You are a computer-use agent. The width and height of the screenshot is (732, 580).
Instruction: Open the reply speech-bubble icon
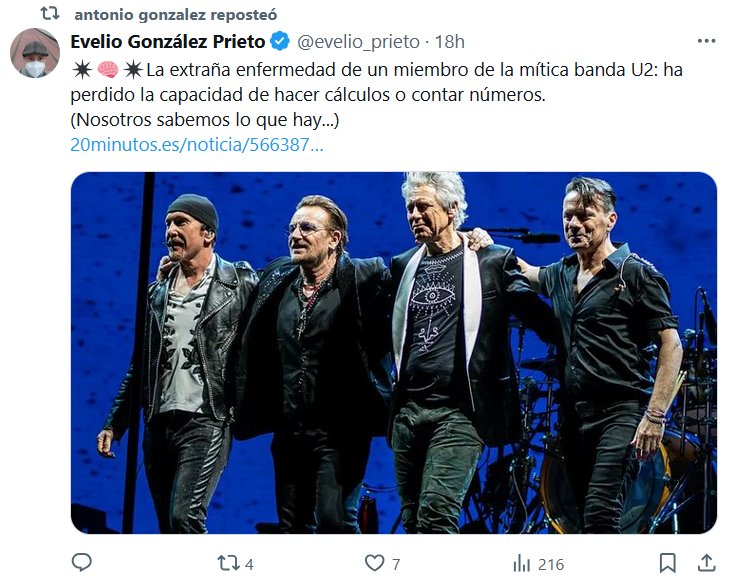click(x=82, y=563)
